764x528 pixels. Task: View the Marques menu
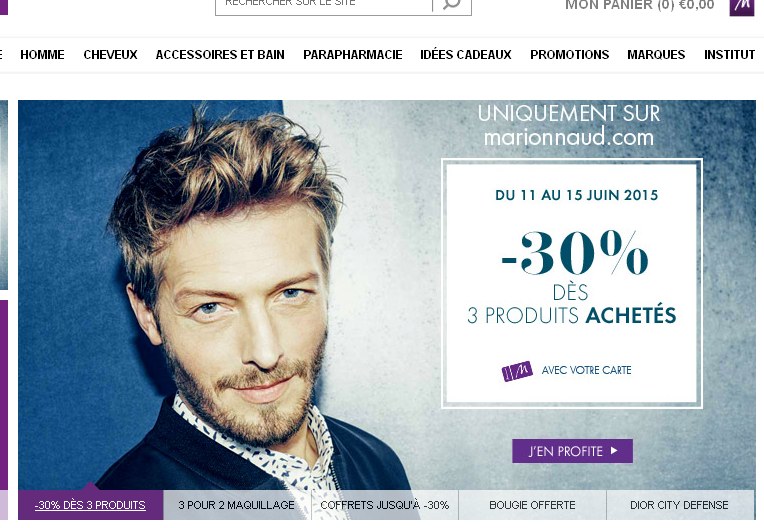tap(656, 55)
